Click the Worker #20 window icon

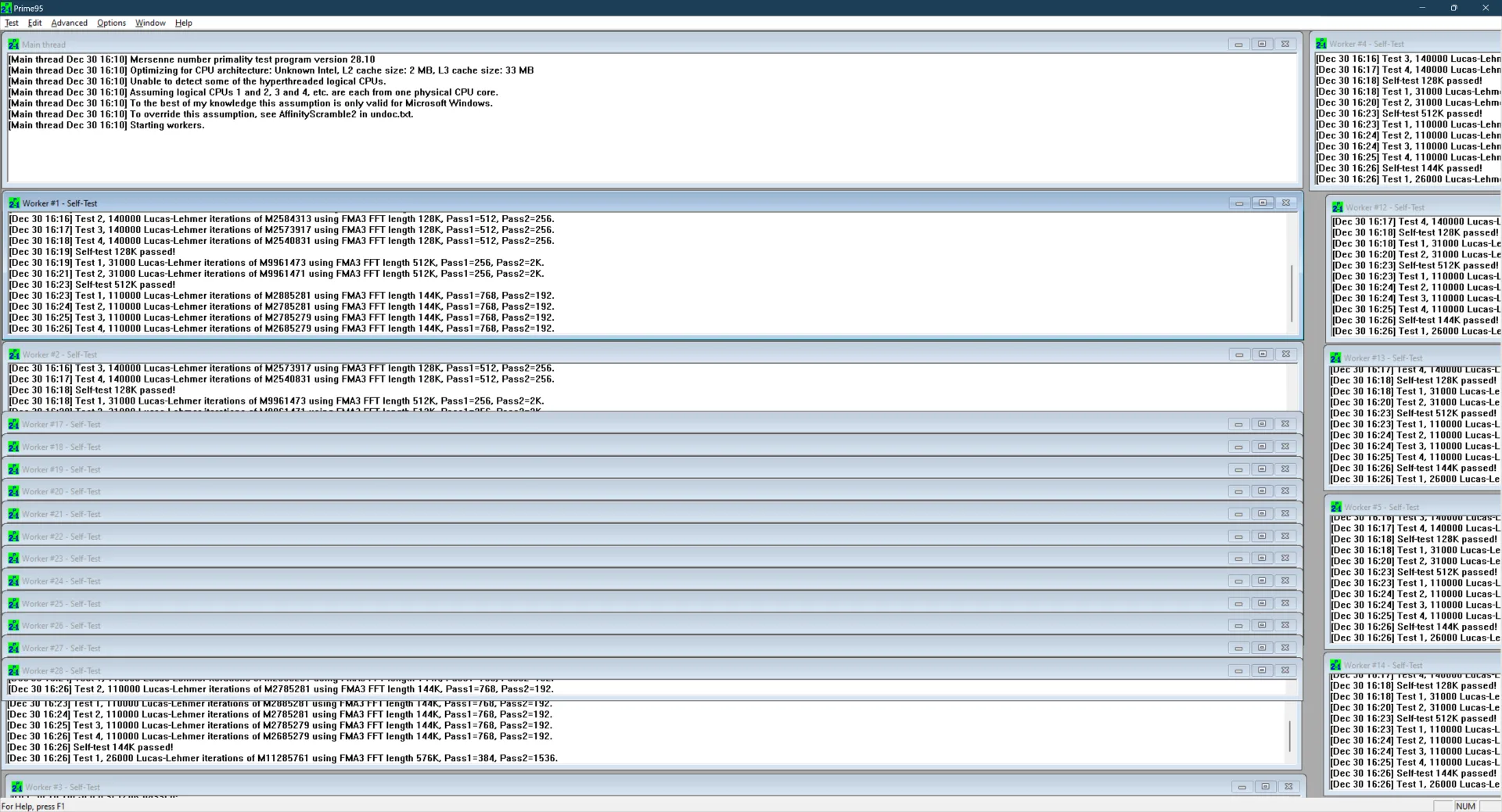coord(13,491)
